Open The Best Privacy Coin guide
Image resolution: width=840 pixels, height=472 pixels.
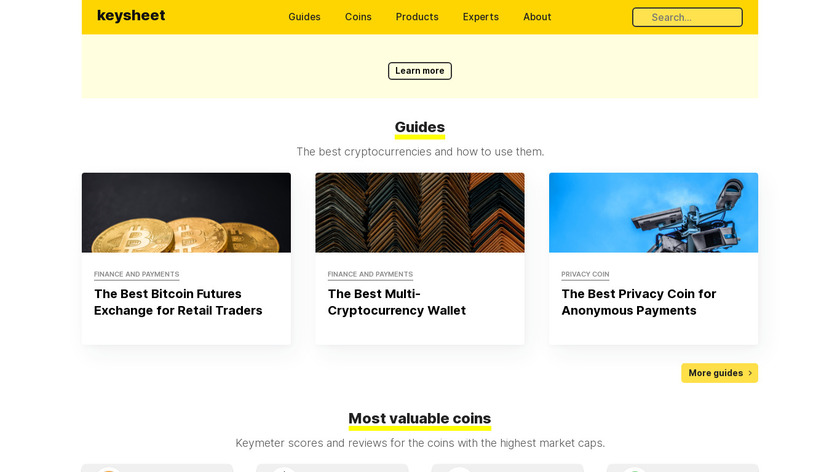pyautogui.click(x=639, y=302)
